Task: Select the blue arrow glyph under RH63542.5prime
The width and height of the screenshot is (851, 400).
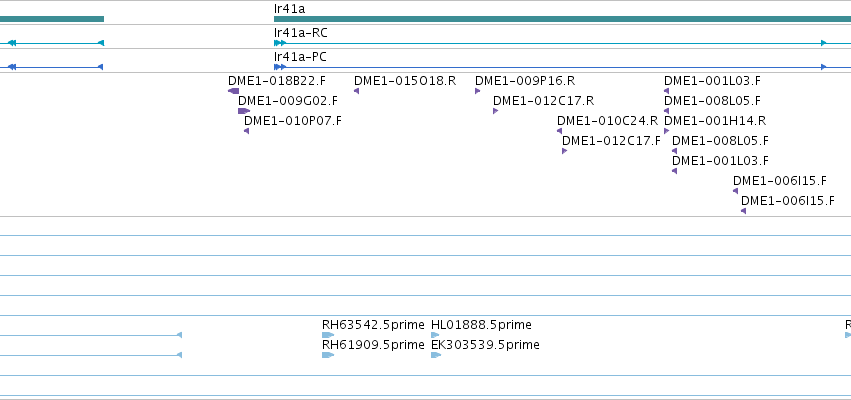Action: coord(328,335)
